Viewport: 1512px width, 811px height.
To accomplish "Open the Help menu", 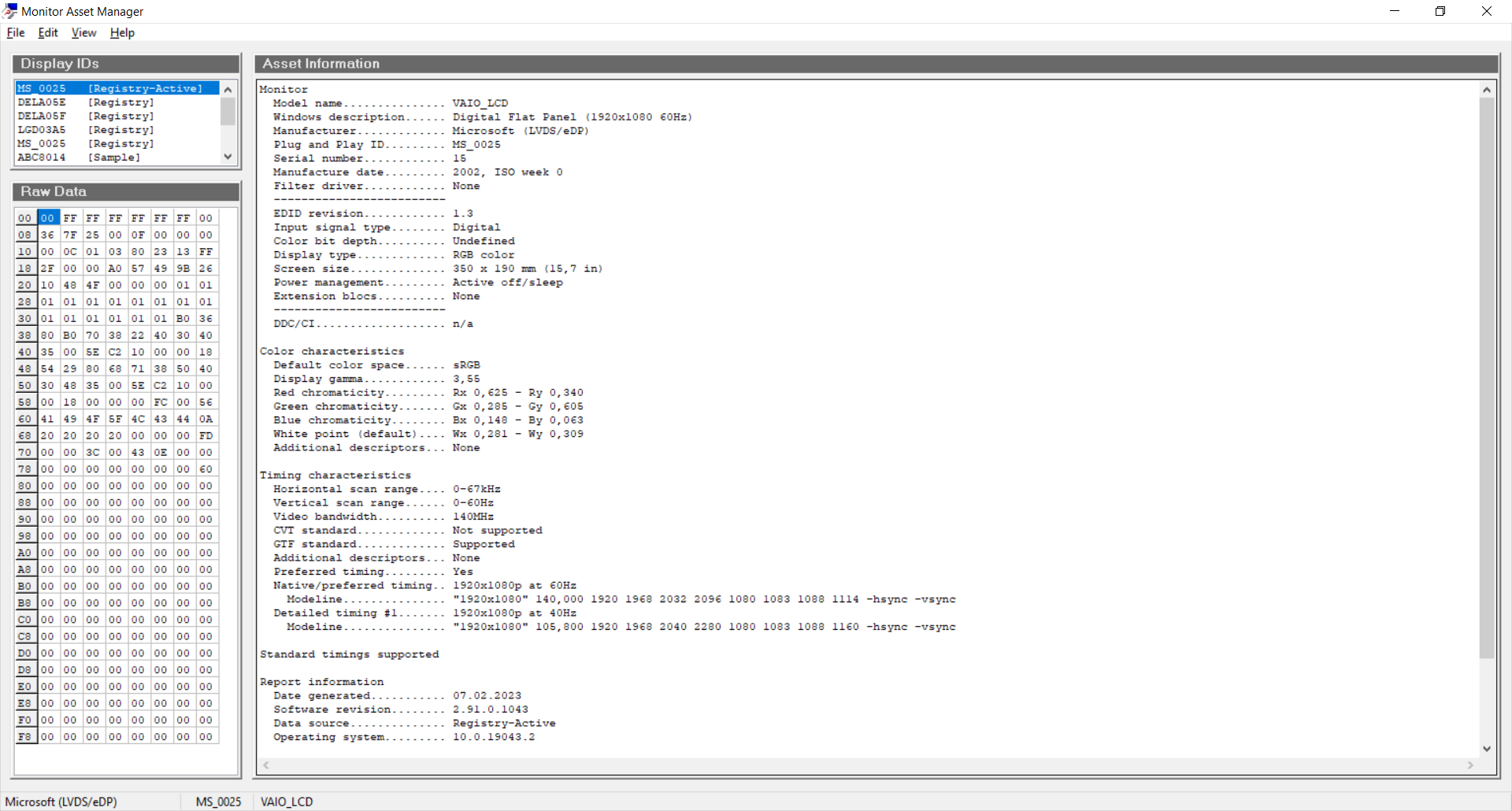I will [x=122, y=33].
